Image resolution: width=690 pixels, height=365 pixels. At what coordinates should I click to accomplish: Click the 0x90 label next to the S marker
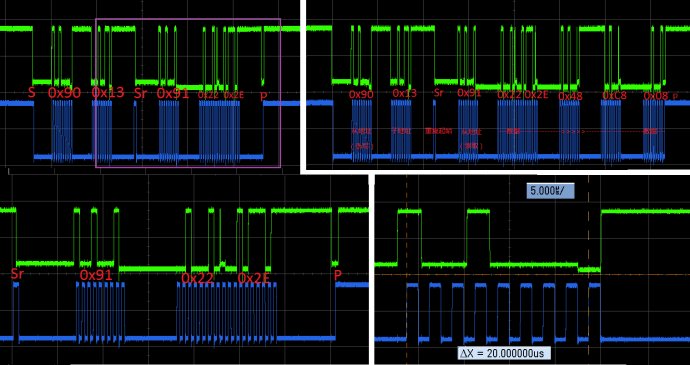[64, 92]
